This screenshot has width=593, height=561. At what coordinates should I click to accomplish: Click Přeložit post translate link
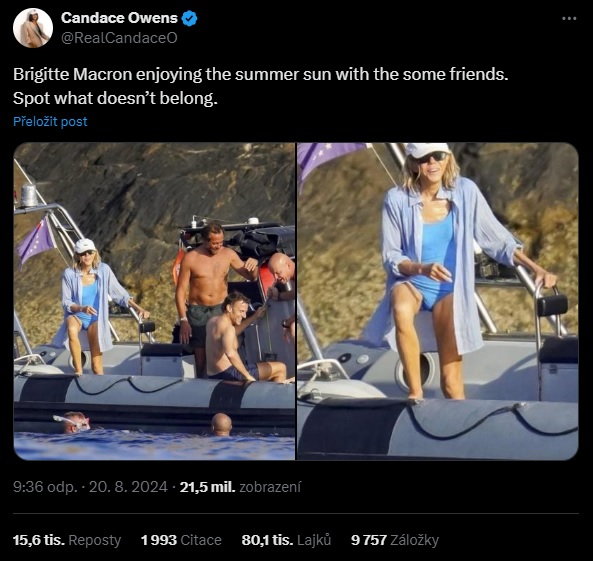[50, 121]
